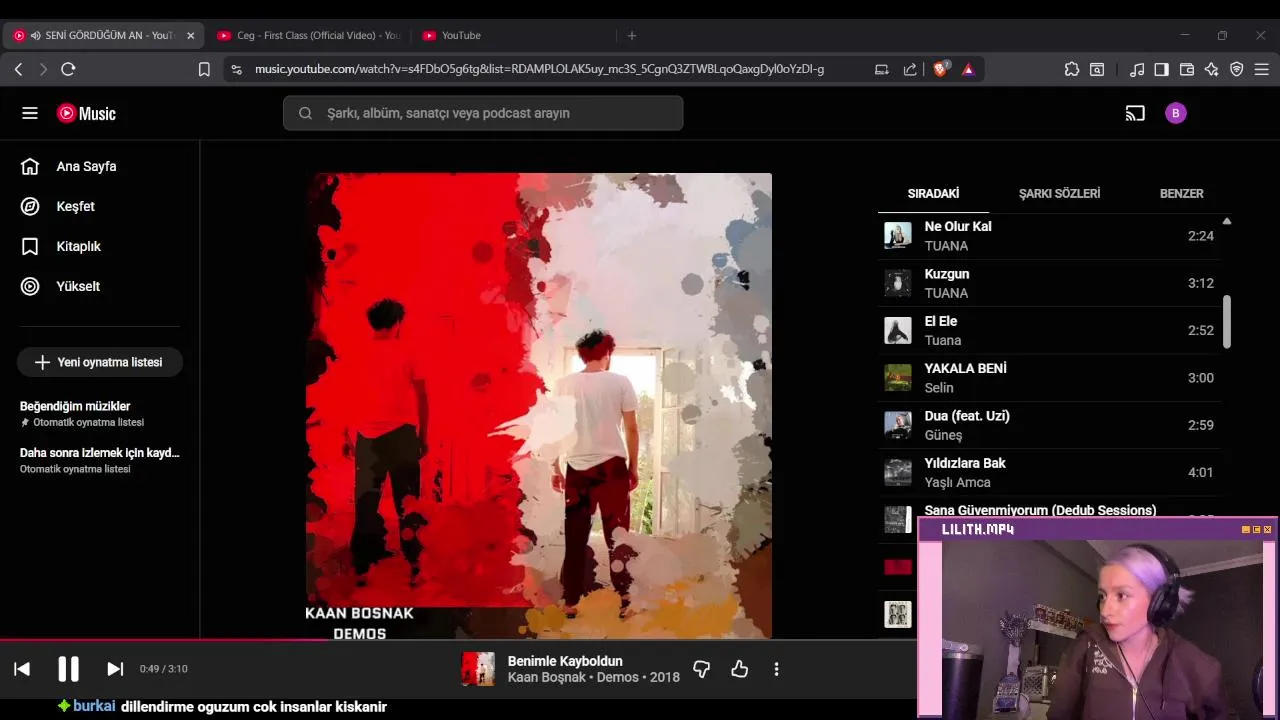This screenshot has height=720, width=1280.
Task: Open the hamburger guide menu
Action: [x=30, y=113]
